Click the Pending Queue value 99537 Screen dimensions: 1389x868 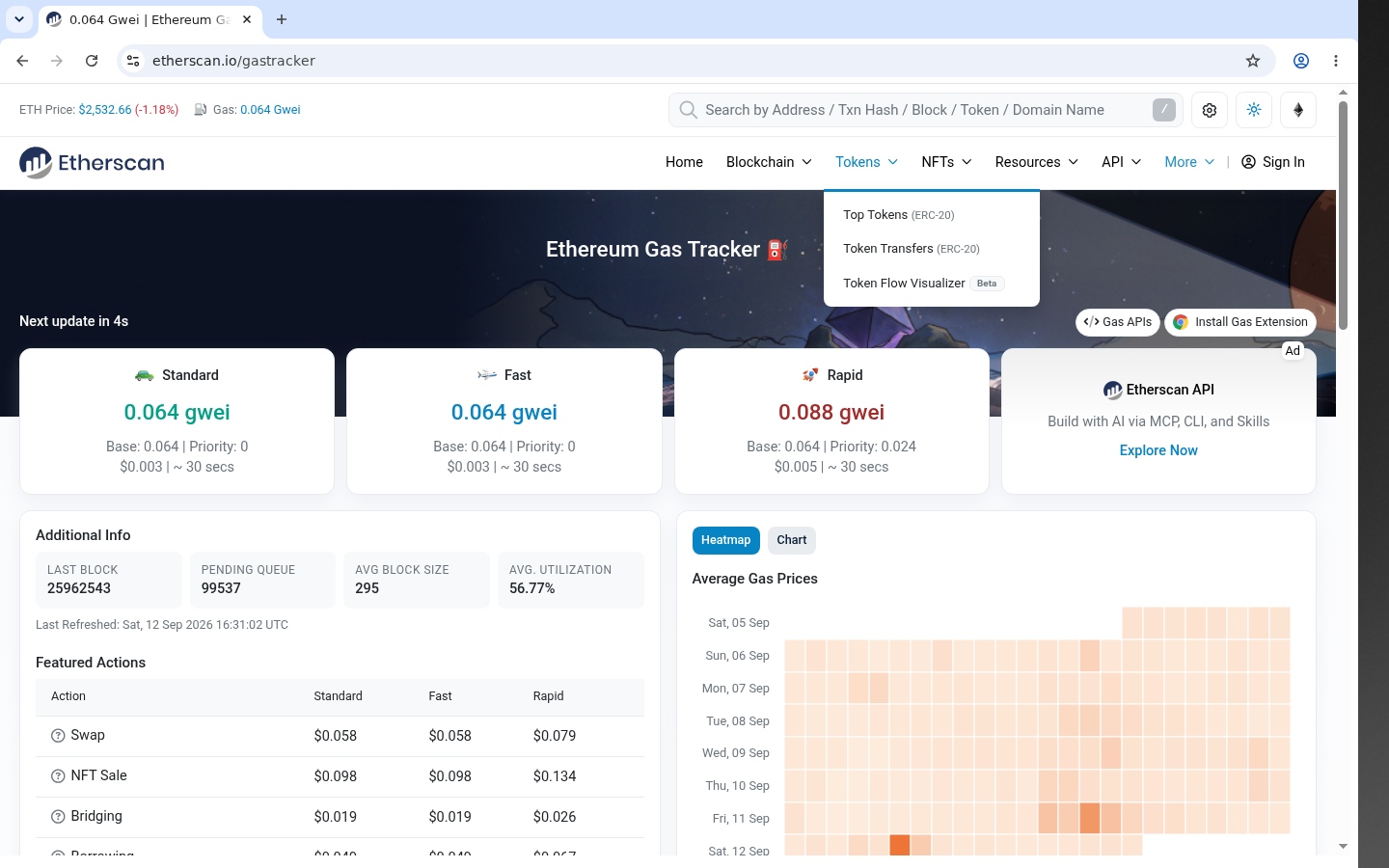[x=221, y=588]
